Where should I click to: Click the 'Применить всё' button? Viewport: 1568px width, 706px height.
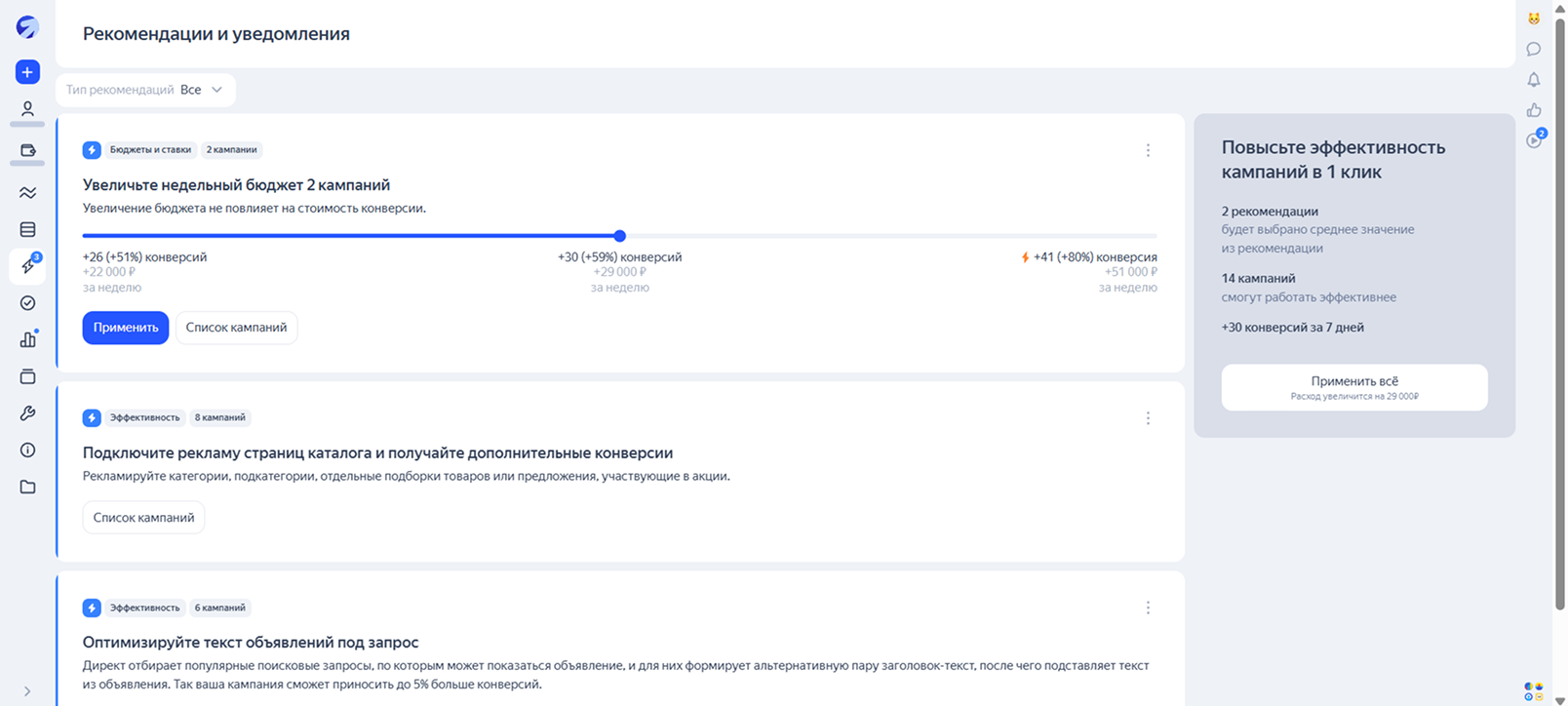click(x=1354, y=387)
